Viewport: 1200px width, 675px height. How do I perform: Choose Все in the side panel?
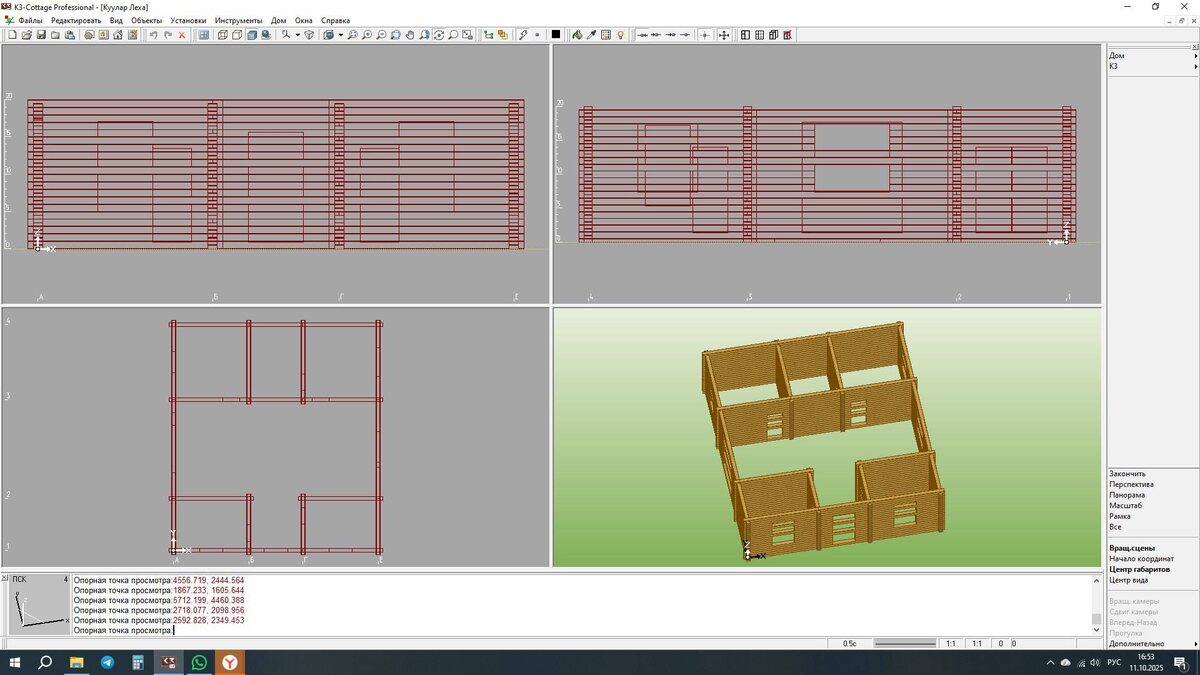[x=1115, y=526]
